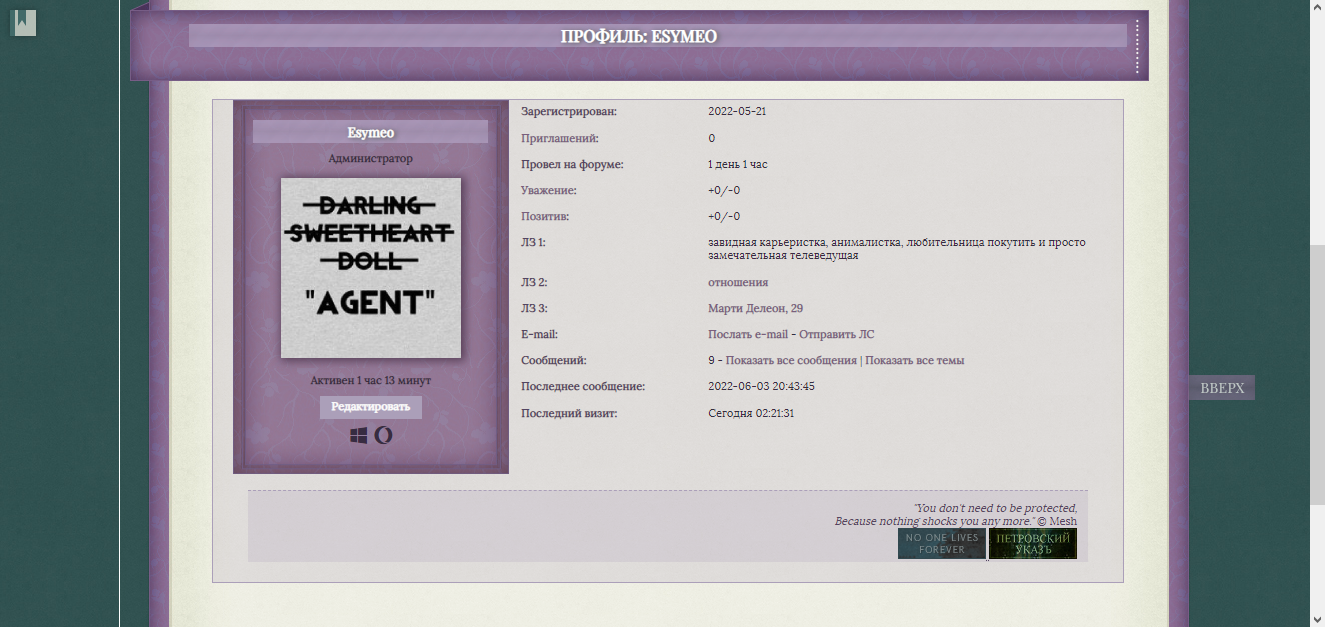Open "Показать все сообщения" link

click(x=791, y=360)
